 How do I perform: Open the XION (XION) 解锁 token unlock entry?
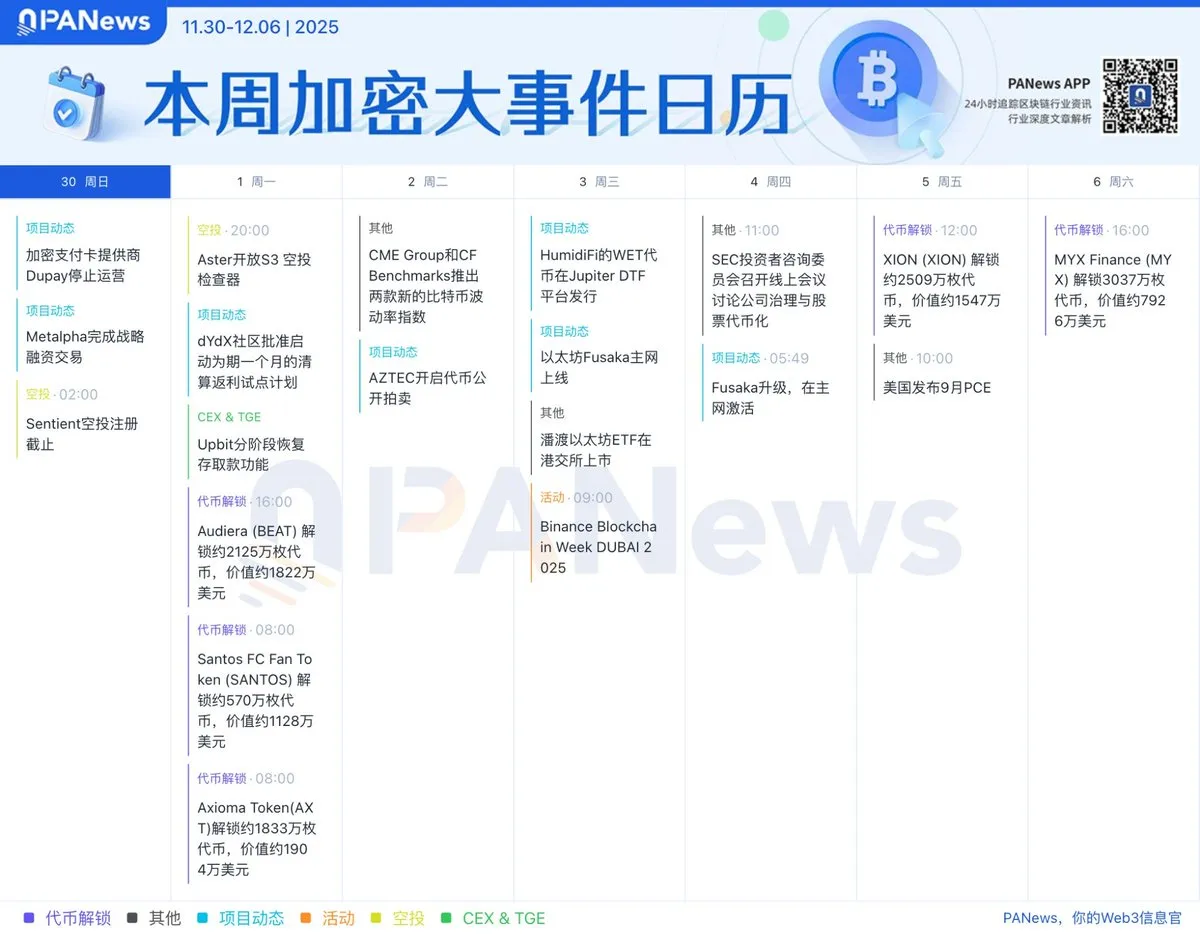point(941,290)
